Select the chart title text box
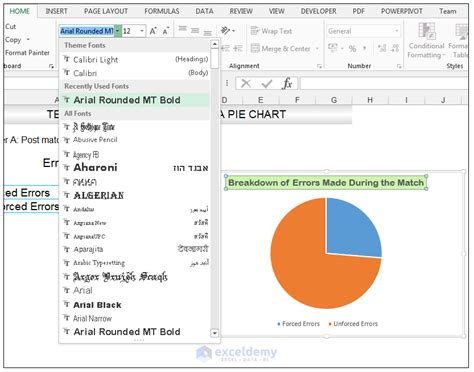 point(326,183)
